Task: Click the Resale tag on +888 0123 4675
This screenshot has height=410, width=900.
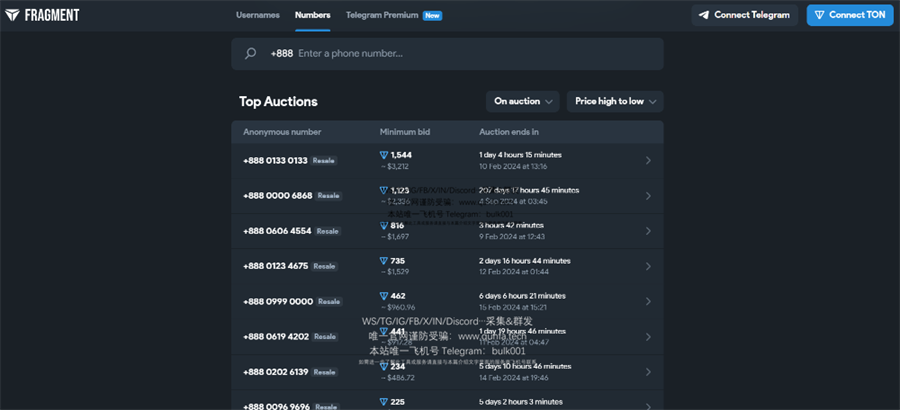Action: (x=324, y=266)
